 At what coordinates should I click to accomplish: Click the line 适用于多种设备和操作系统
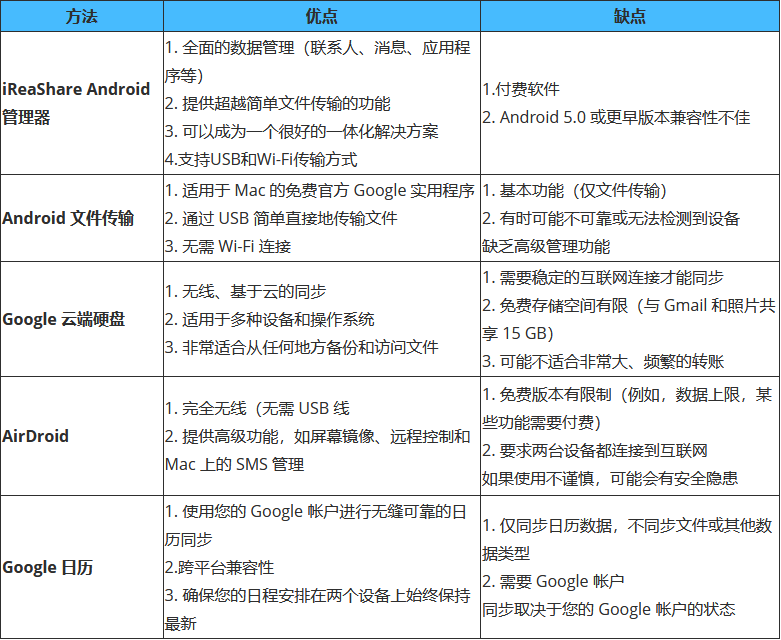click(x=269, y=319)
